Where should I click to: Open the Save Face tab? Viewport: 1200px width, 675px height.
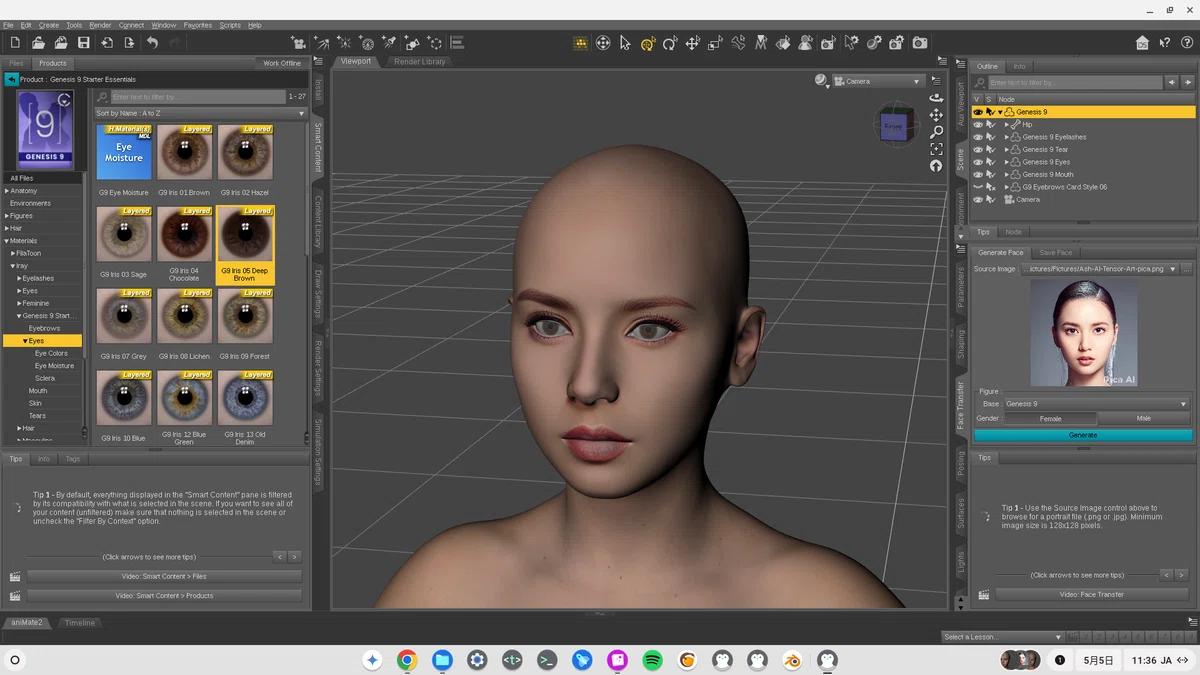1055,253
